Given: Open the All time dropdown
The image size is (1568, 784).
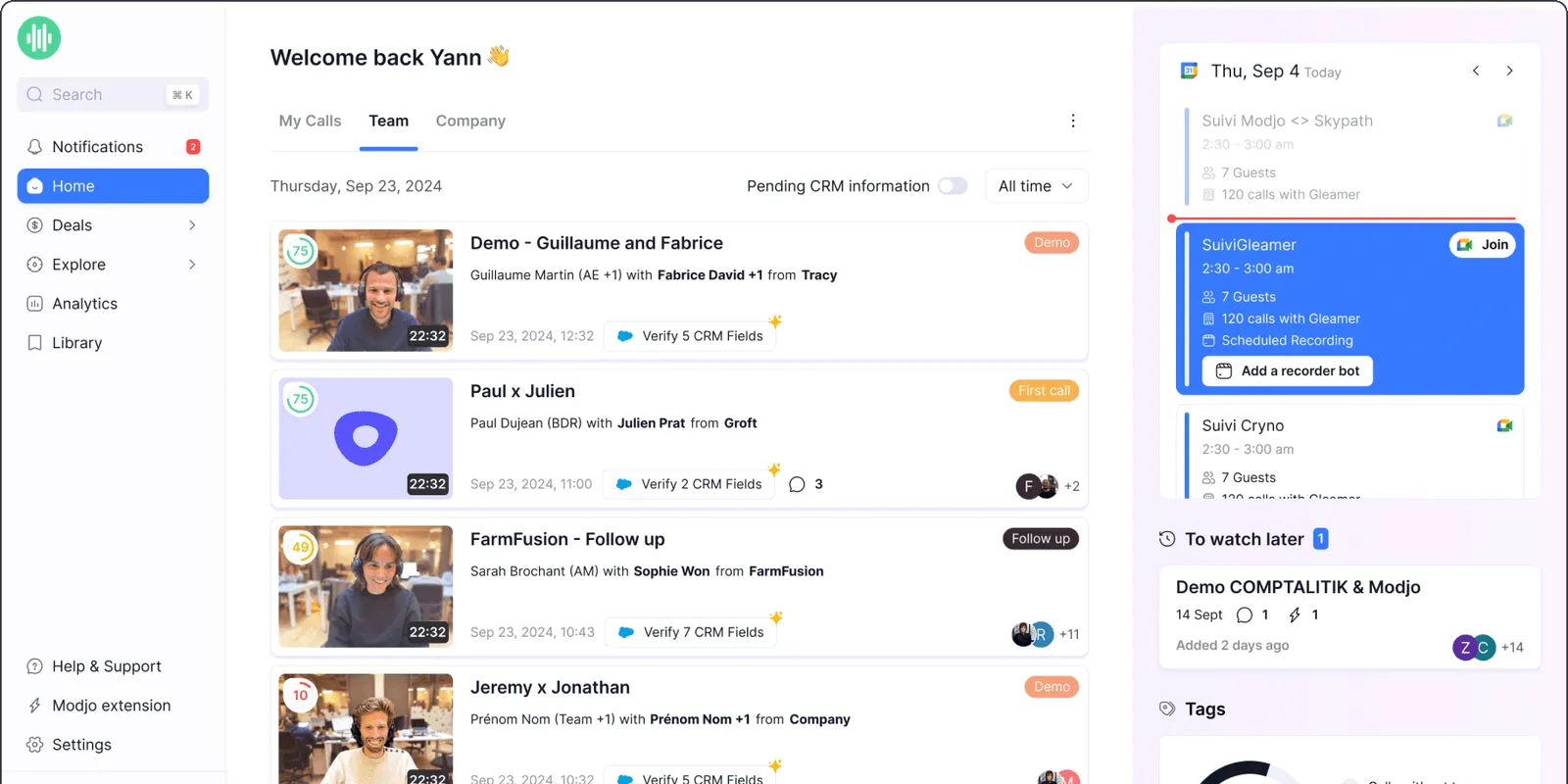Looking at the screenshot, I should [1035, 186].
